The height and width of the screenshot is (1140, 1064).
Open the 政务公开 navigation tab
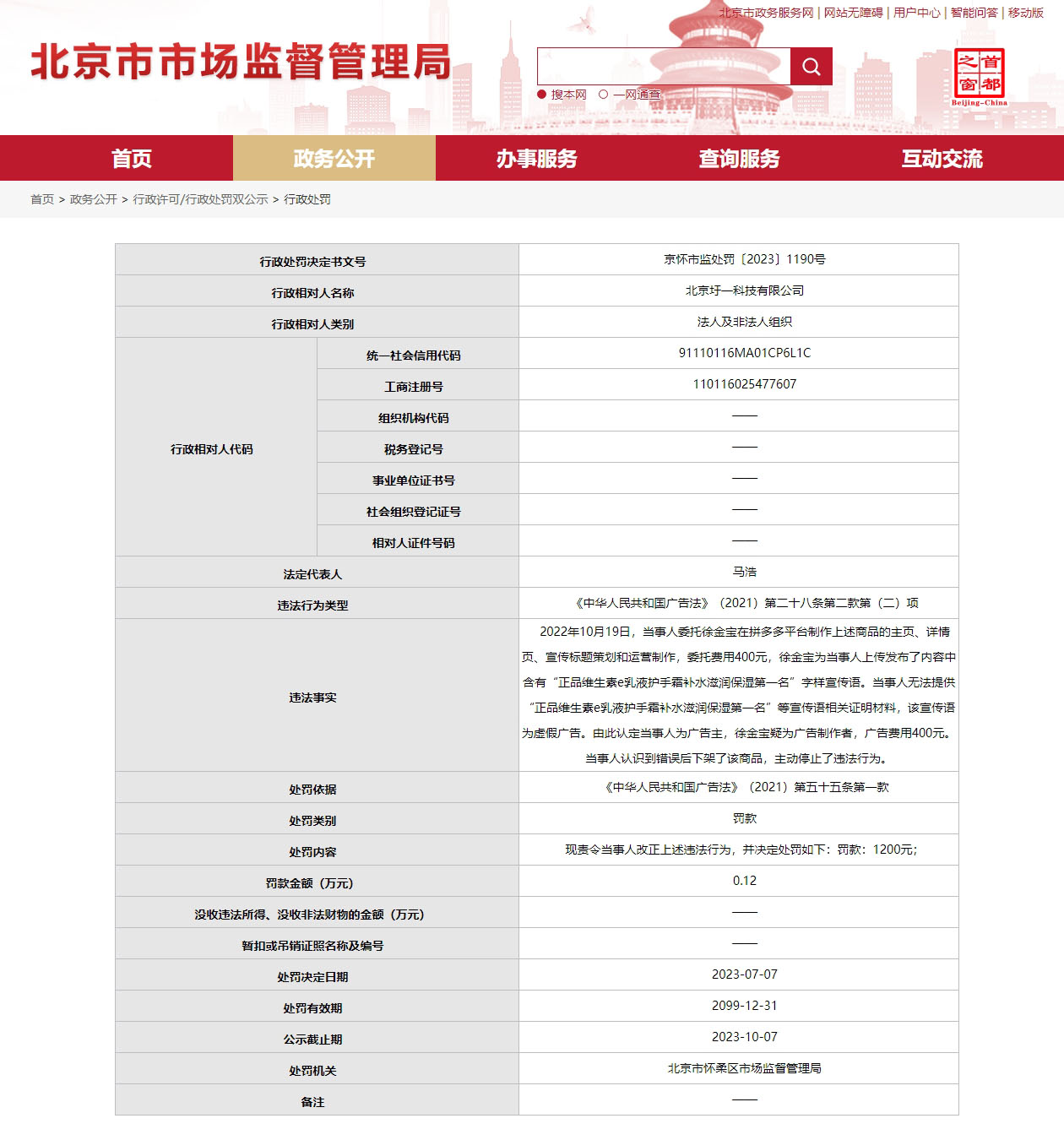[334, 158]
